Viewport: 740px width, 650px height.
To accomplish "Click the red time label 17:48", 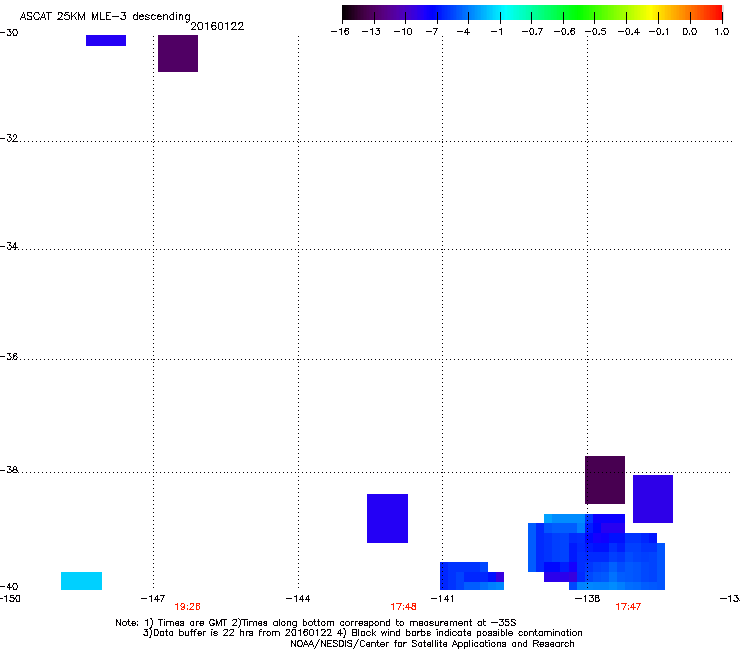I will click(403, 607).
